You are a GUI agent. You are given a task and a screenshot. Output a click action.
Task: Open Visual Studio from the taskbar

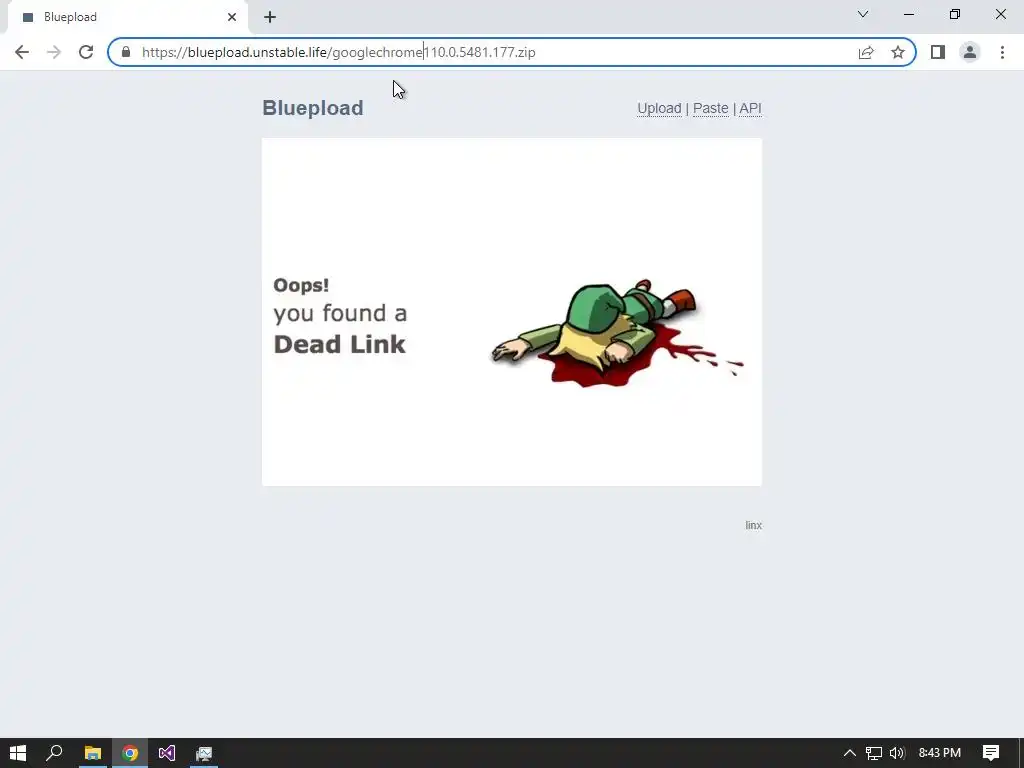(167, 753)
